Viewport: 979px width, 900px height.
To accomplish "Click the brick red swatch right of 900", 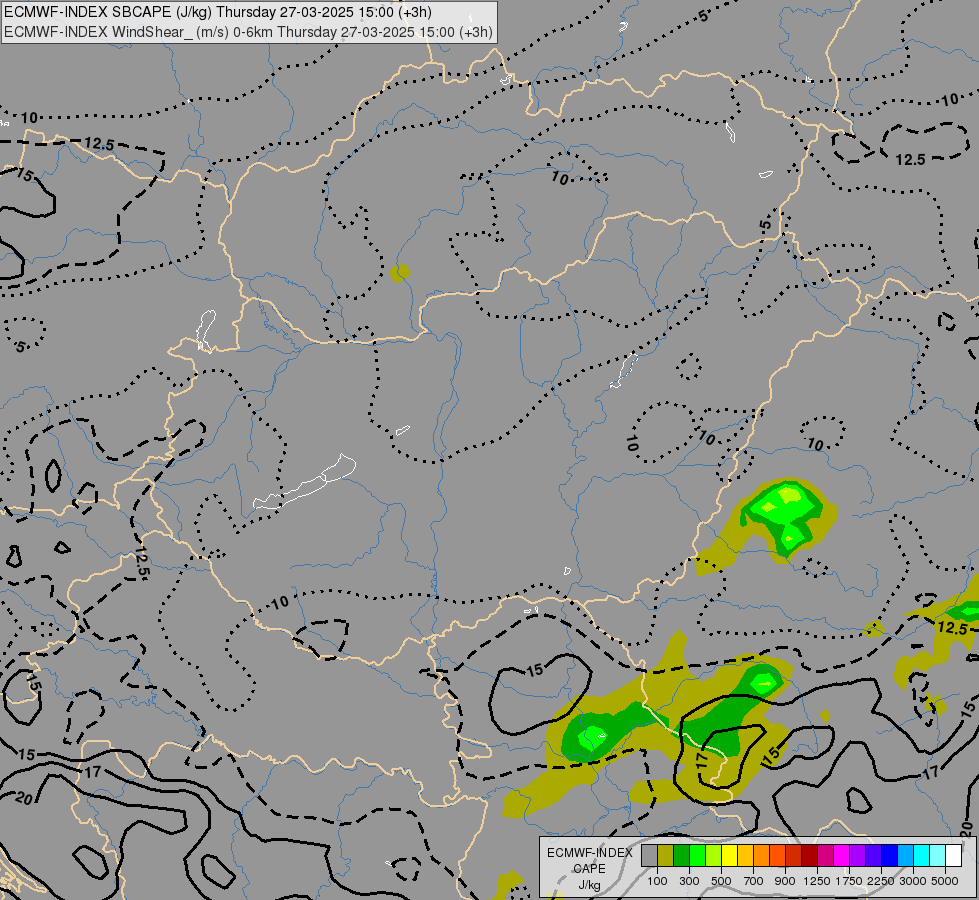I will (x=794, y=855).
